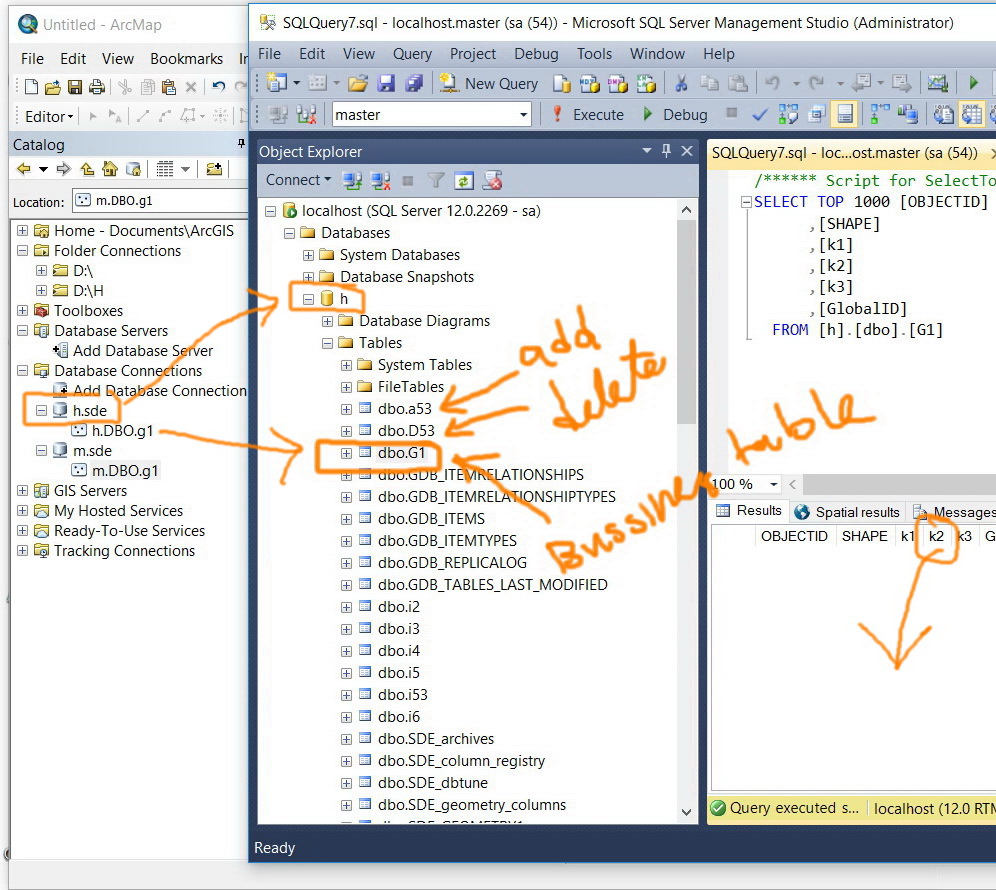996x890 pixels.
Task: Open the Connect dropdown in Object Explorer
Action: pos(299,180)
